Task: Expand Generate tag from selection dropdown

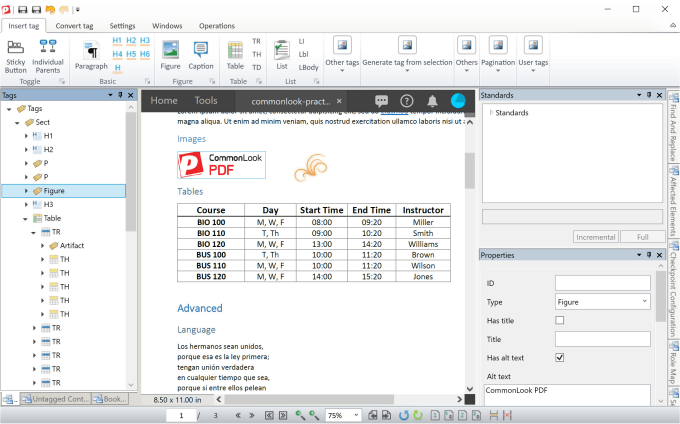Action: pyautogui.click(x=407, y=54)
